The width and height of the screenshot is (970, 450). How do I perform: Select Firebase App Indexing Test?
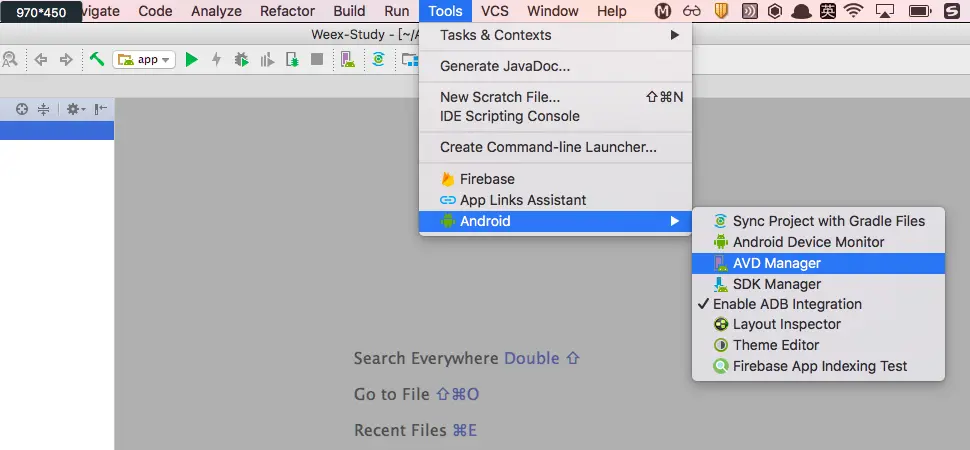pos(818,366)
